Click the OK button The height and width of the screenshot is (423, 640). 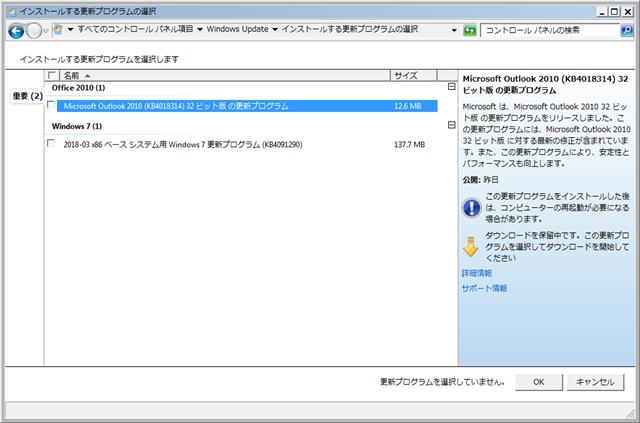(539, 382)
